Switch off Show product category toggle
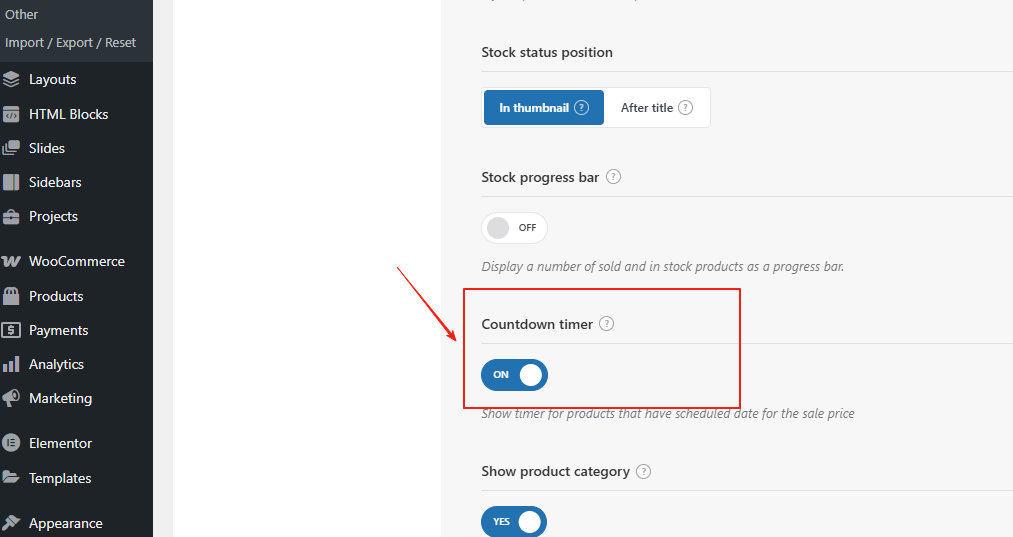The width and height of the screenshot is (1013, 537). 514,522
